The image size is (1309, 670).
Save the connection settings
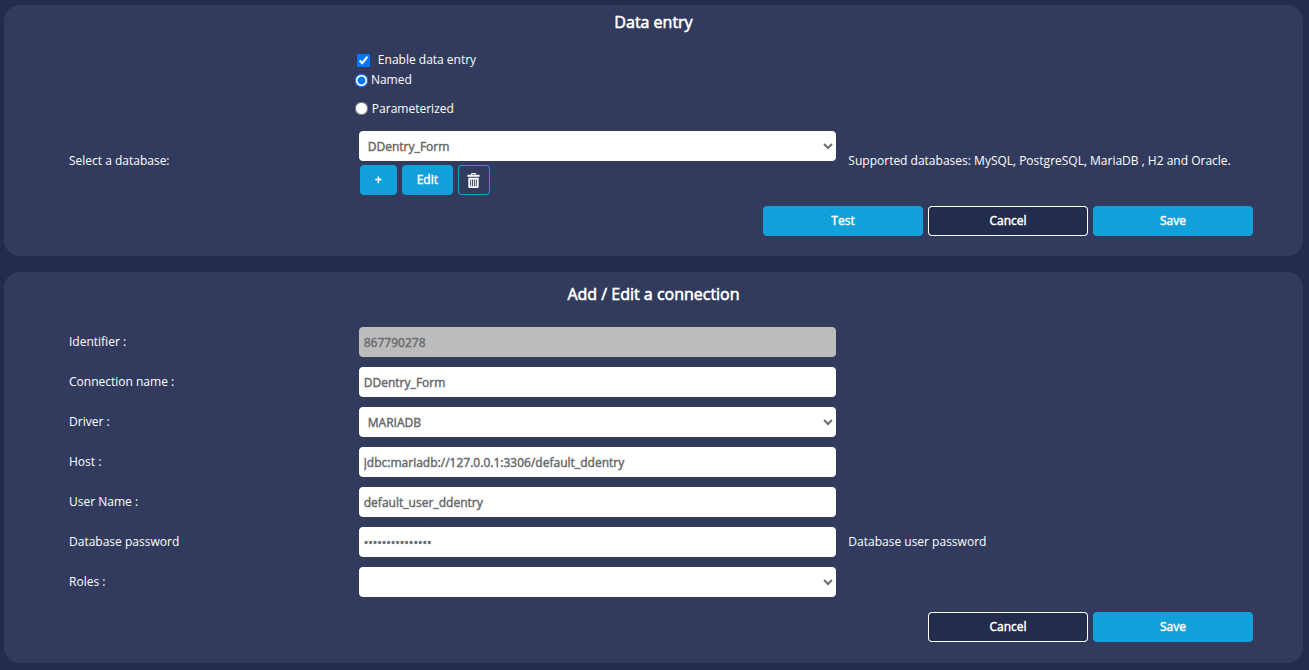click(1172, 626)
